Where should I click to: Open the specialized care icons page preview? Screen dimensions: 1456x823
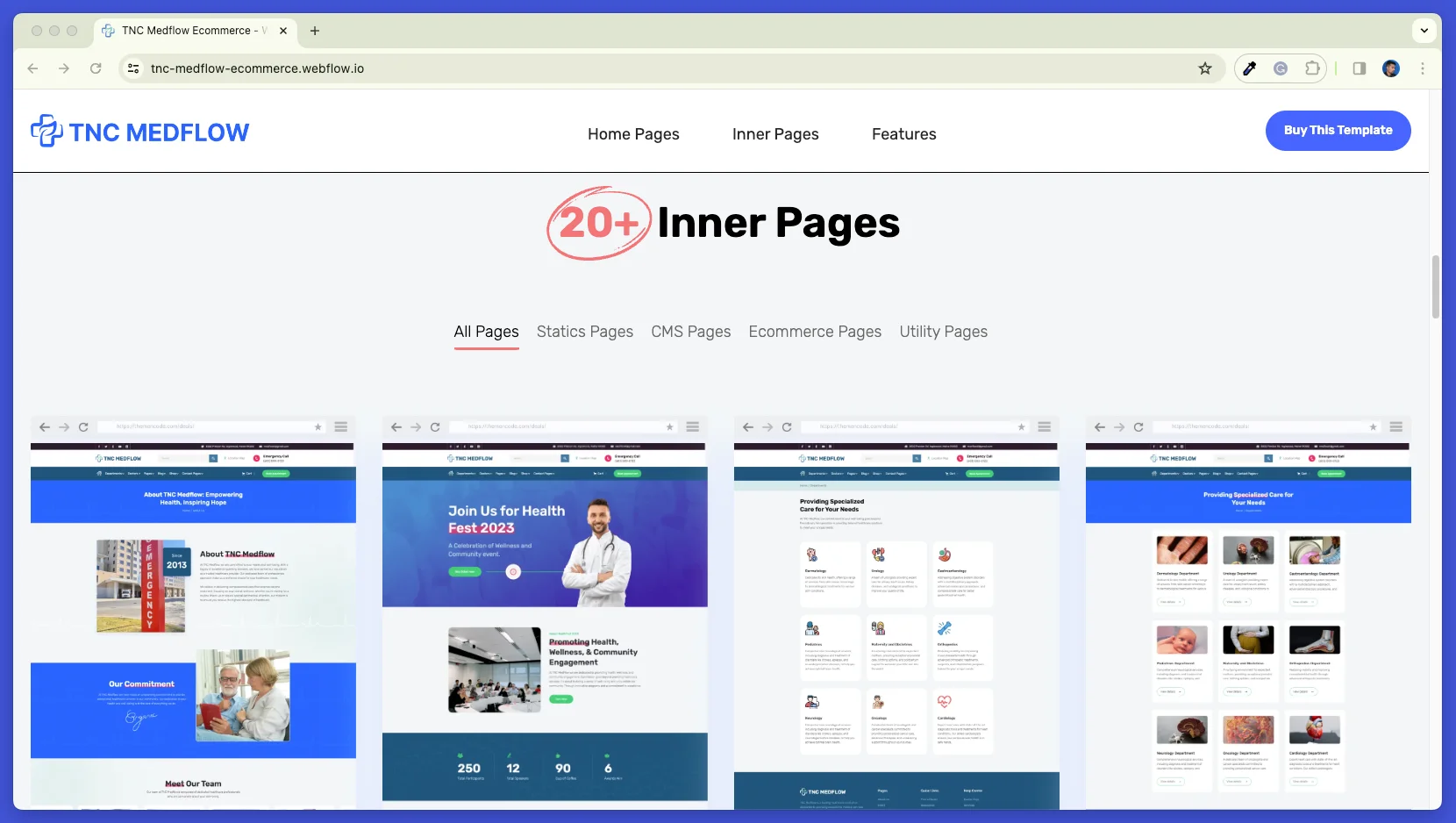tap(896, 612)
